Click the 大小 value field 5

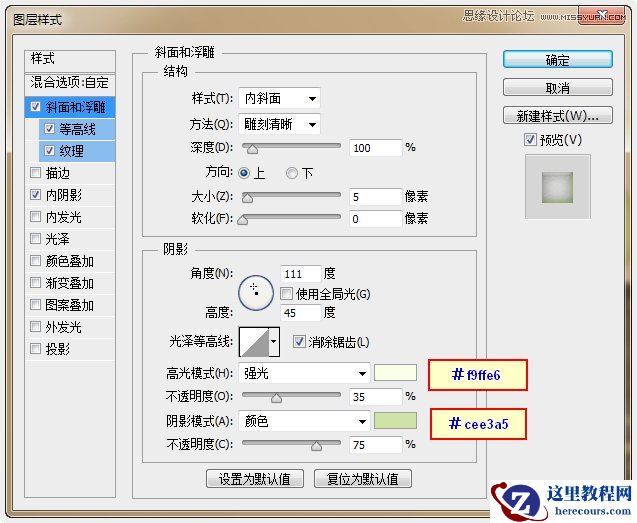pos(375,197)
